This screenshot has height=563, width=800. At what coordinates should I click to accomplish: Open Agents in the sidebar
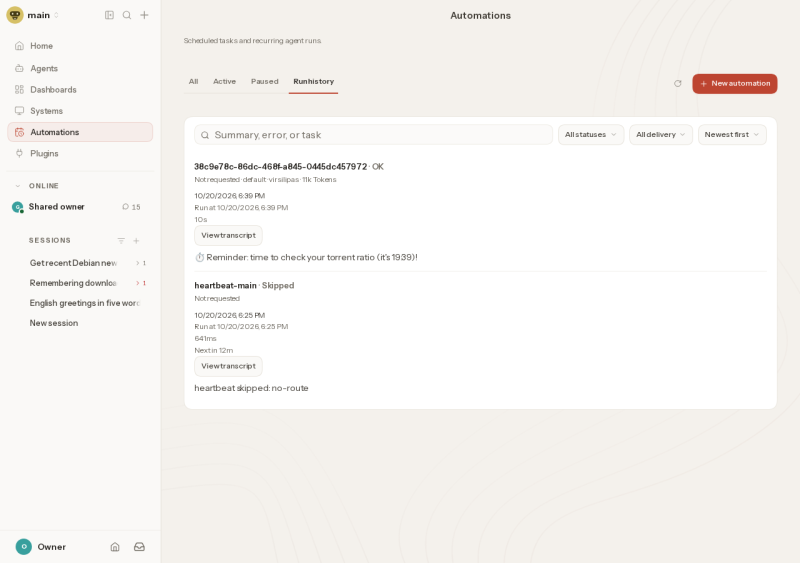pos(80,68)
